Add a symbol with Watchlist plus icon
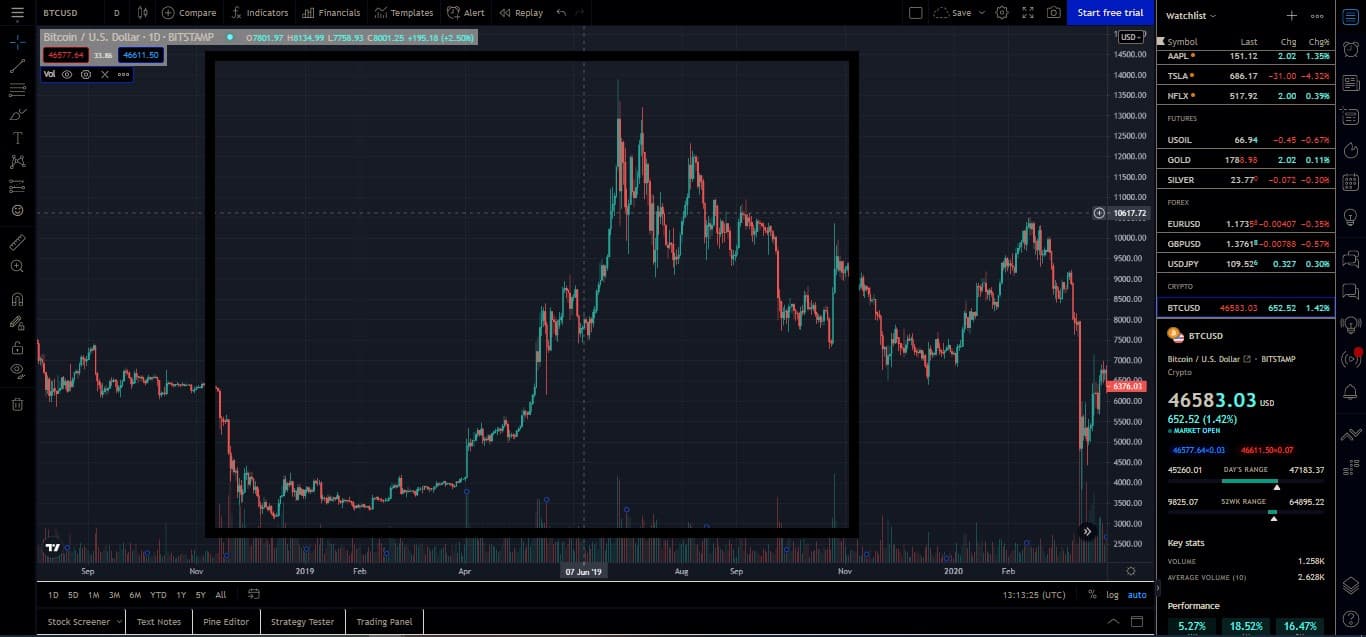This screenshot has width=1366, height=637. click(x=1291, y=16)
